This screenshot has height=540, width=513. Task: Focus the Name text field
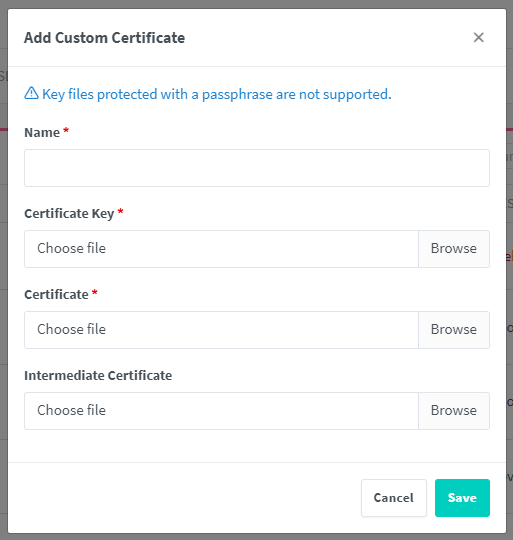pyautogui.click(x=257, y=168)
